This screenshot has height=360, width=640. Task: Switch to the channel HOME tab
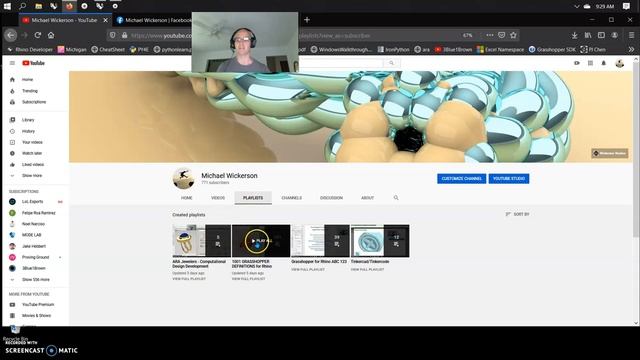coord(187,198)
